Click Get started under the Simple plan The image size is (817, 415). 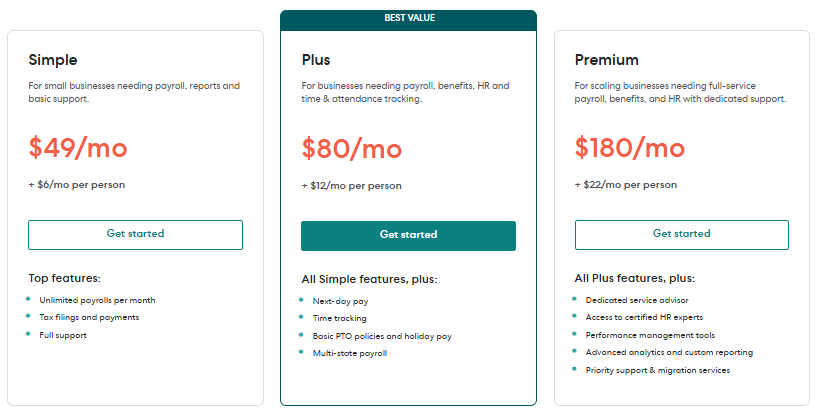coord(135,234)
